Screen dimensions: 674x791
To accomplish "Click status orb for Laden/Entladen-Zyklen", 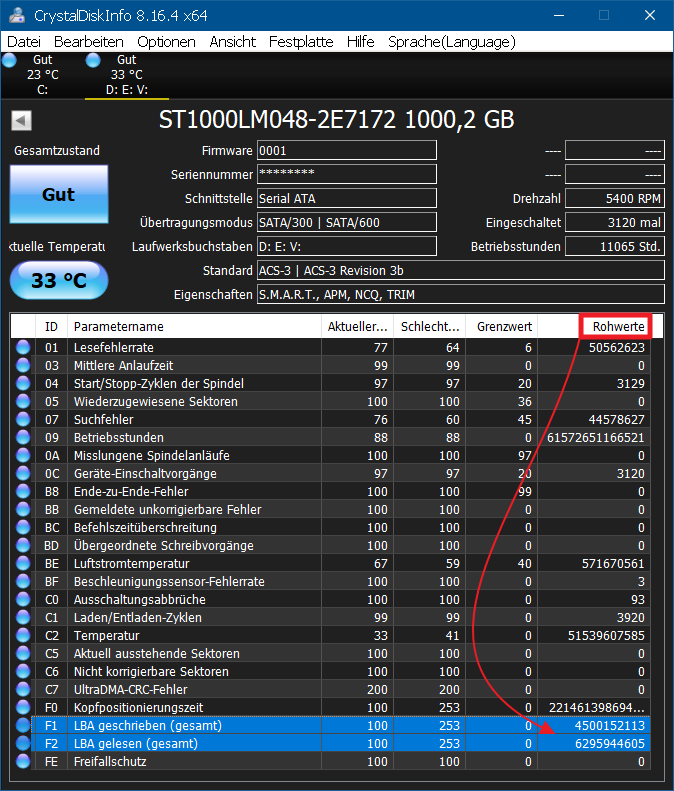I will pos(23,617).
